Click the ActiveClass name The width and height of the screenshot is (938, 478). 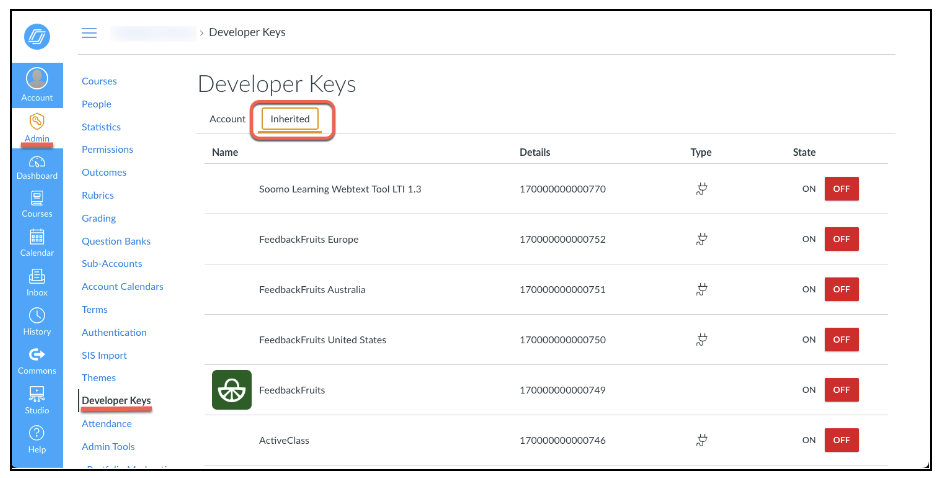coord(284,440)
